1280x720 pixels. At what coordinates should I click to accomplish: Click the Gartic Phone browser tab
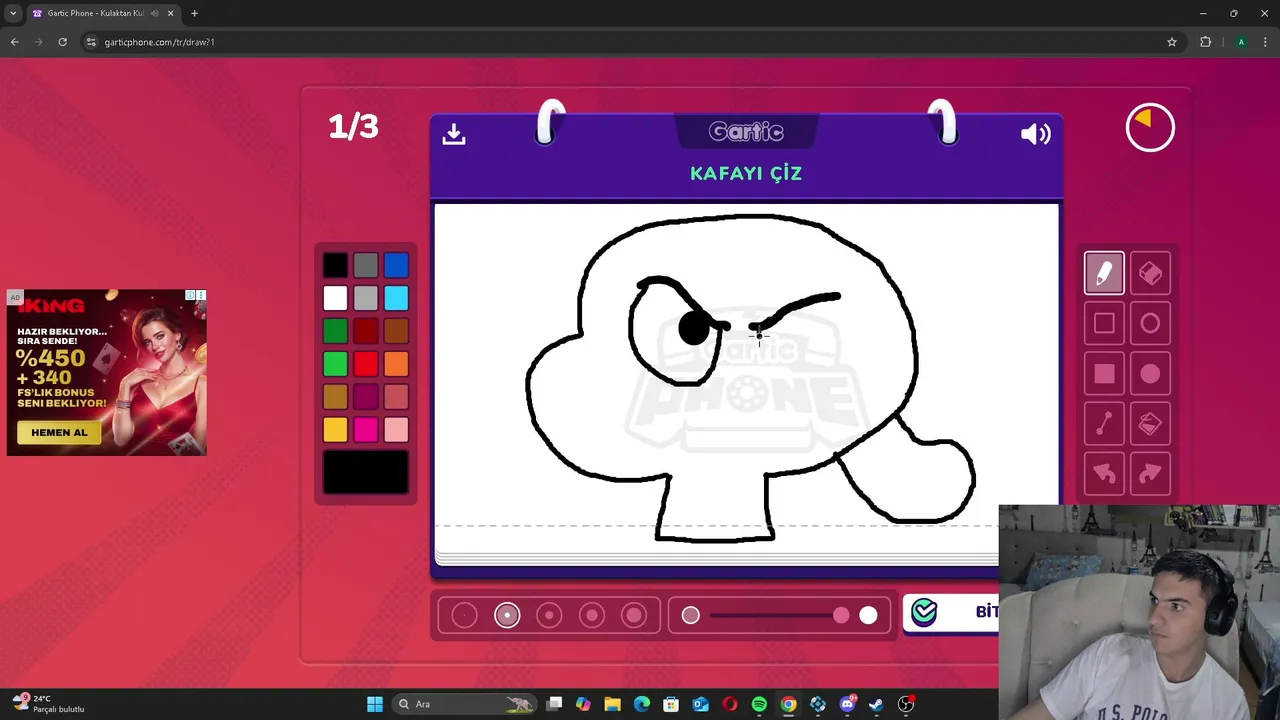coord(103,13)
